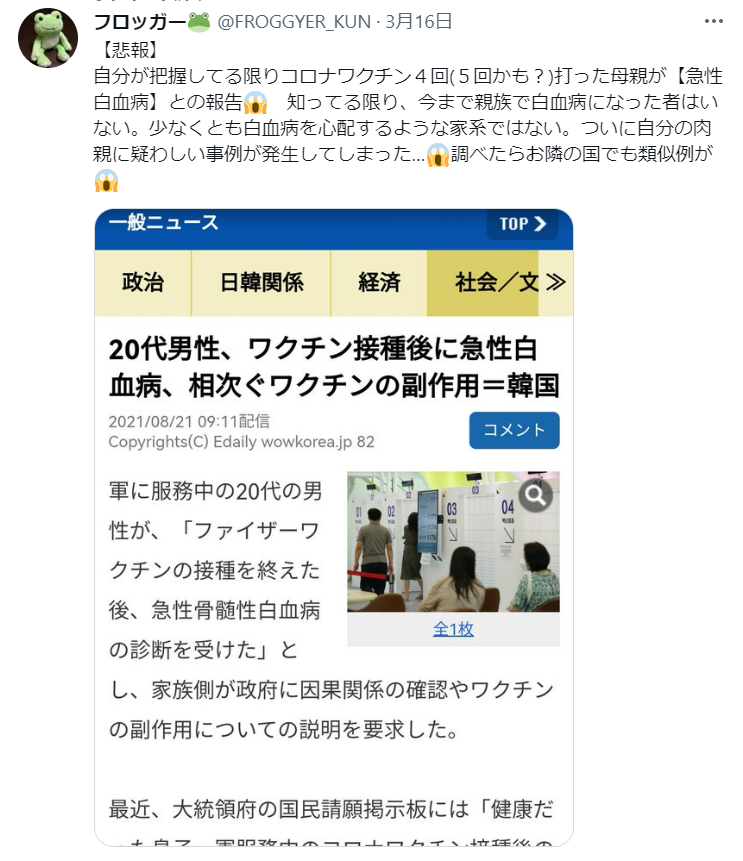743x861 pixels.
Task: Open the frog plush profile avatar
Action: tap(48, 38)
